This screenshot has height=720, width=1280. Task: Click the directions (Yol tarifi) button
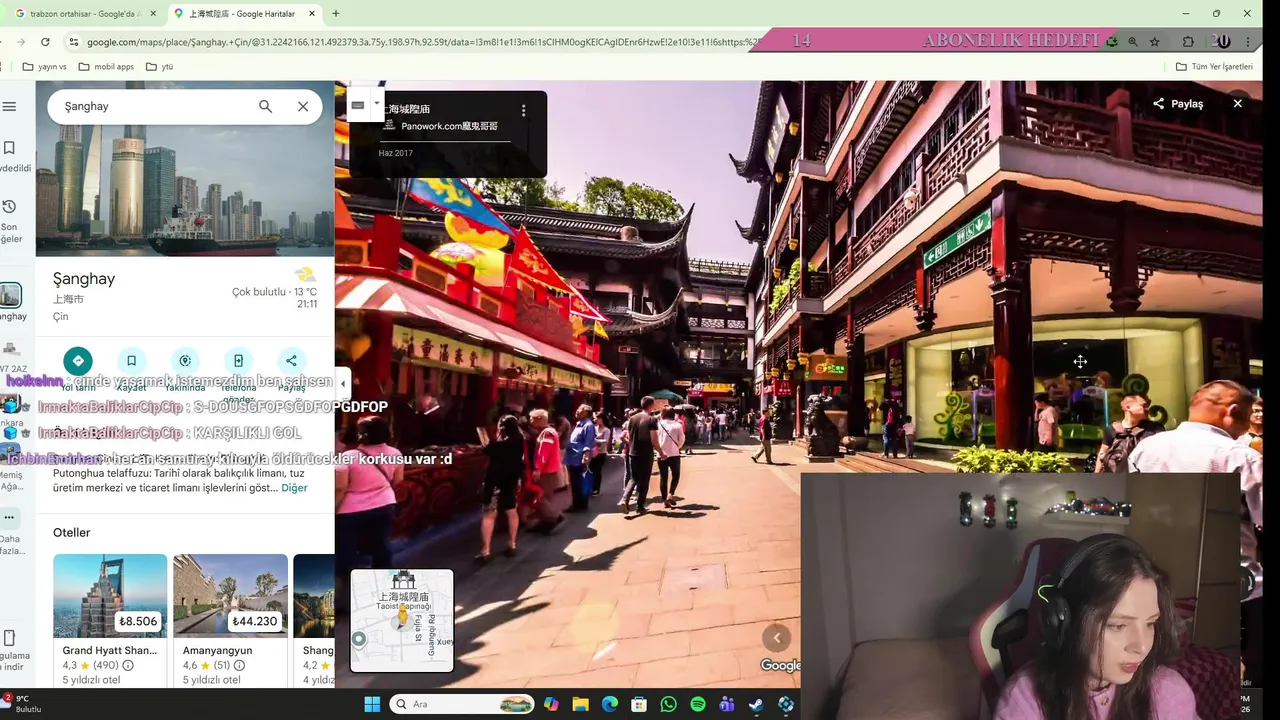pos(77,361)
